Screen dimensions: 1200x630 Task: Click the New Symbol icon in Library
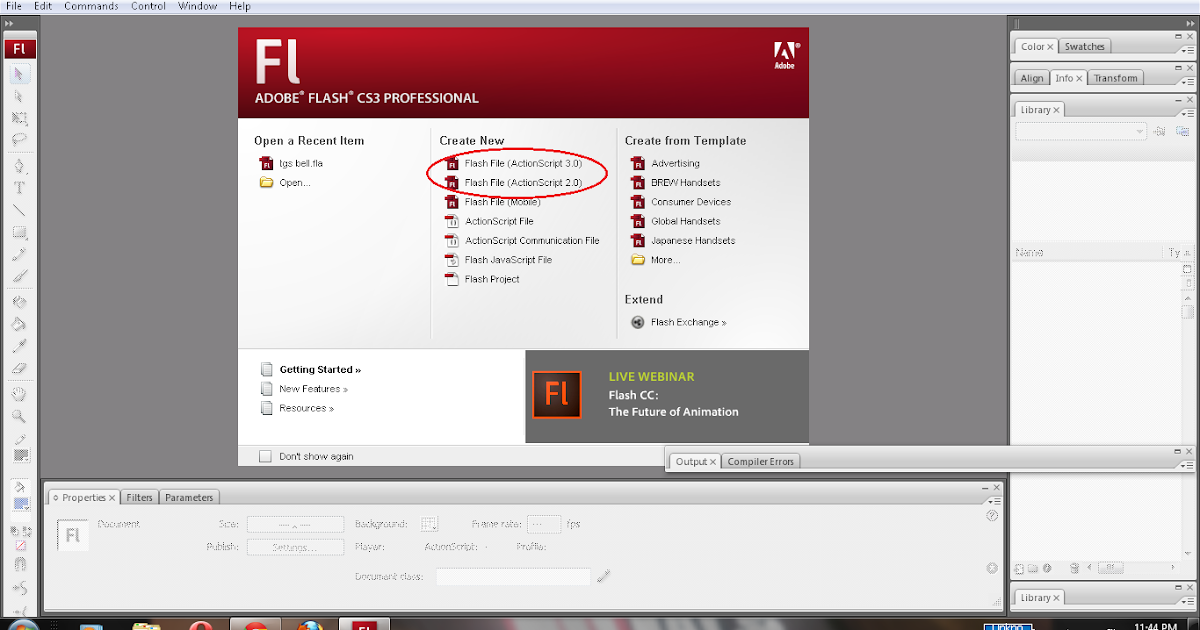pos(1017,568)
